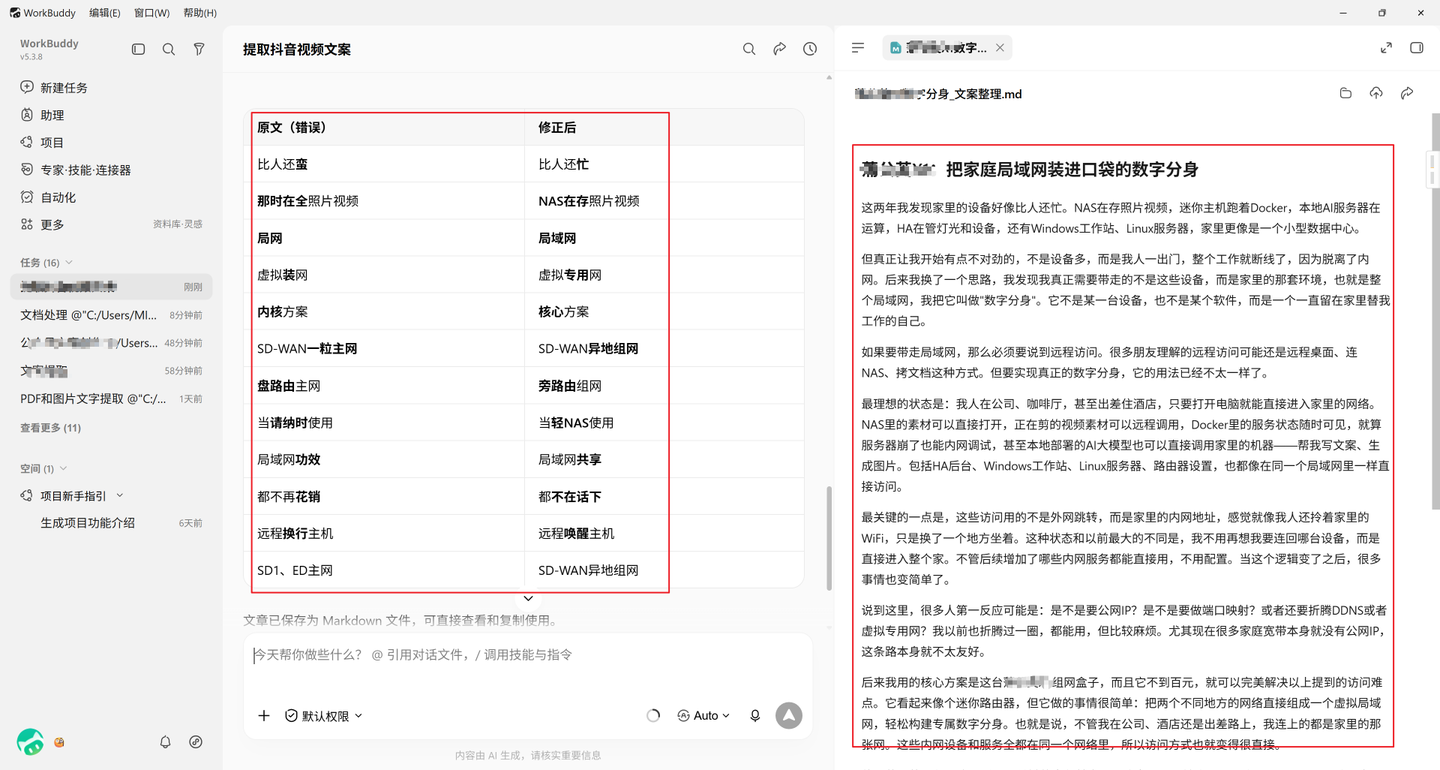Open file location folder icon

click(x=1346, y=93)
